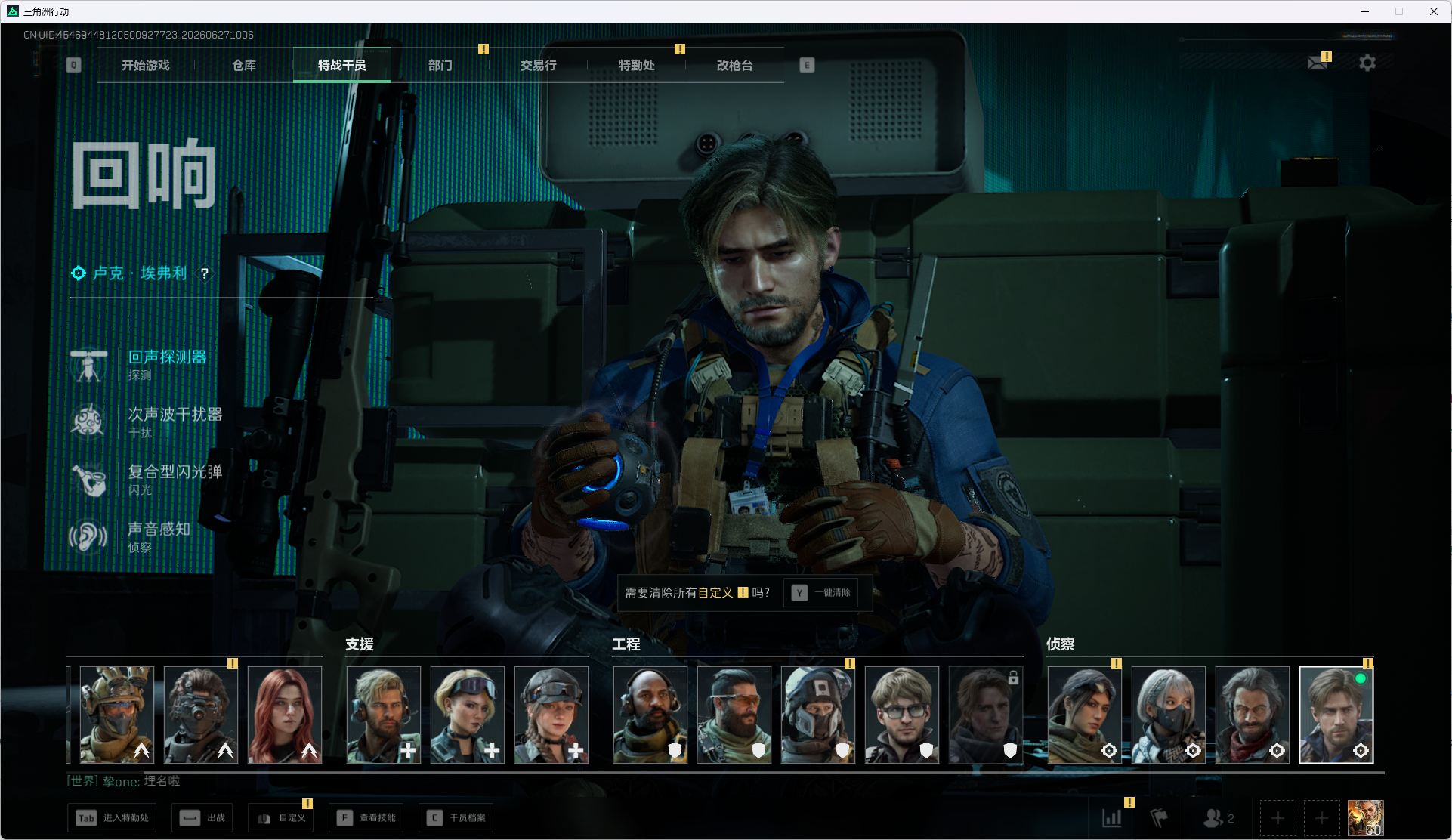Select the 复合型闪光弹 skill icon

tap(88, 479)
